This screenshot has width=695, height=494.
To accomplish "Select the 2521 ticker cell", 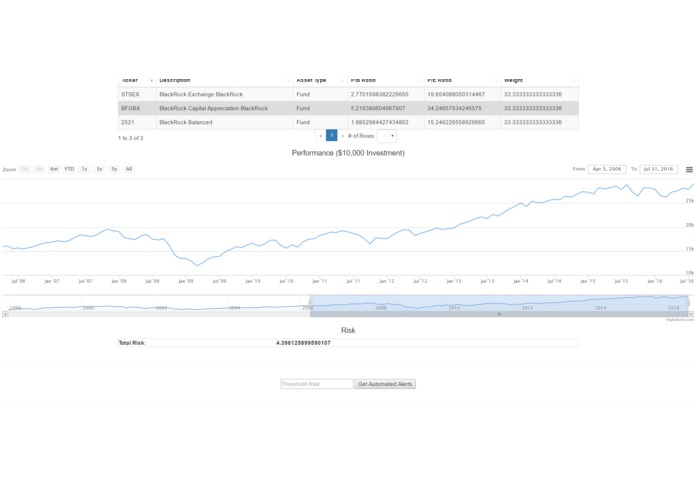I will coord(137,122).
